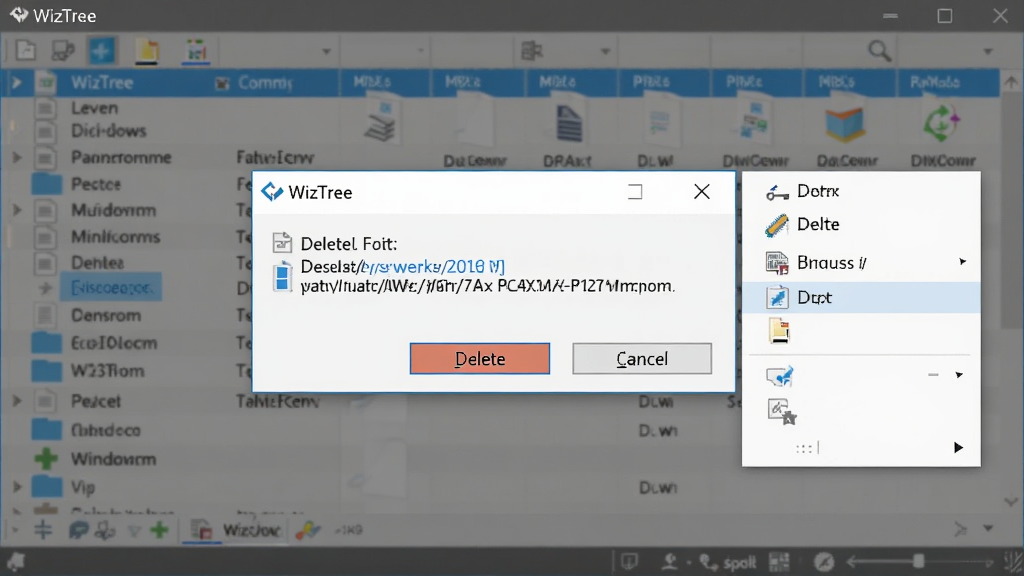Select the Pectce folder

96,184
